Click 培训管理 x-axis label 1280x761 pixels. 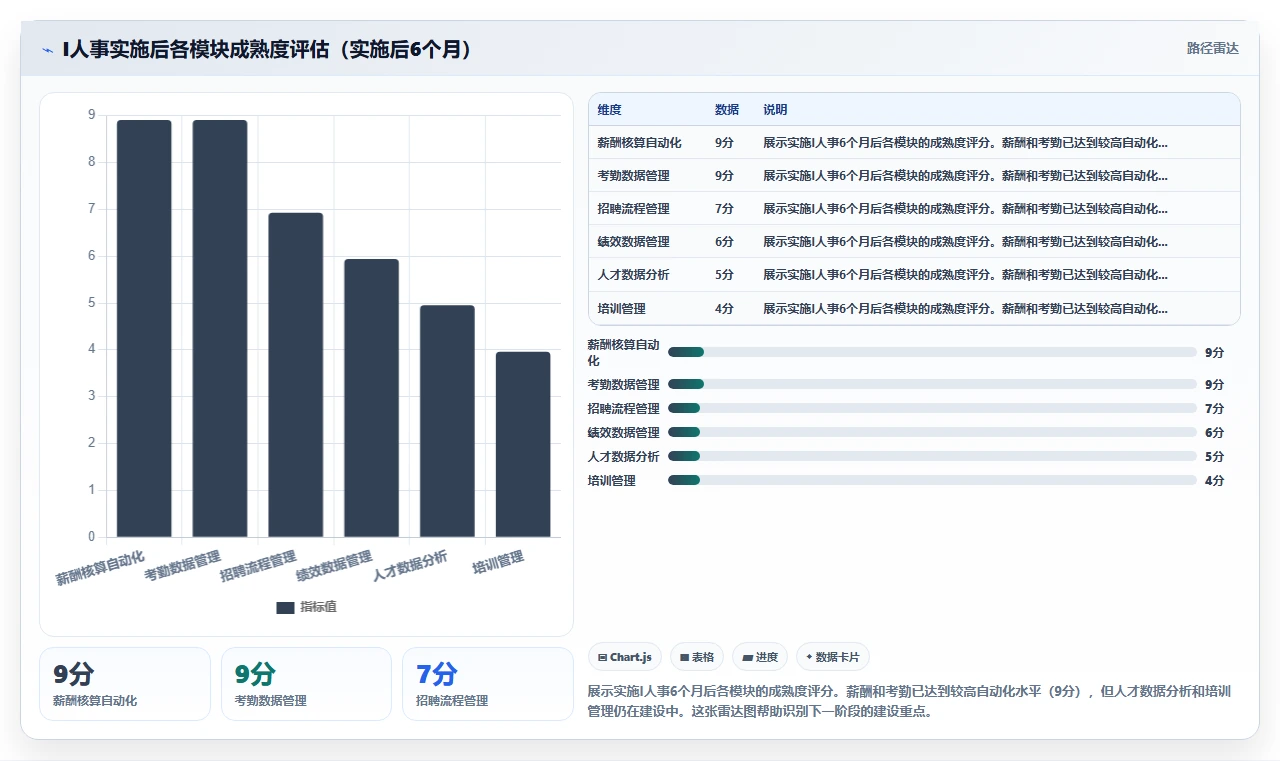[498, 562]
